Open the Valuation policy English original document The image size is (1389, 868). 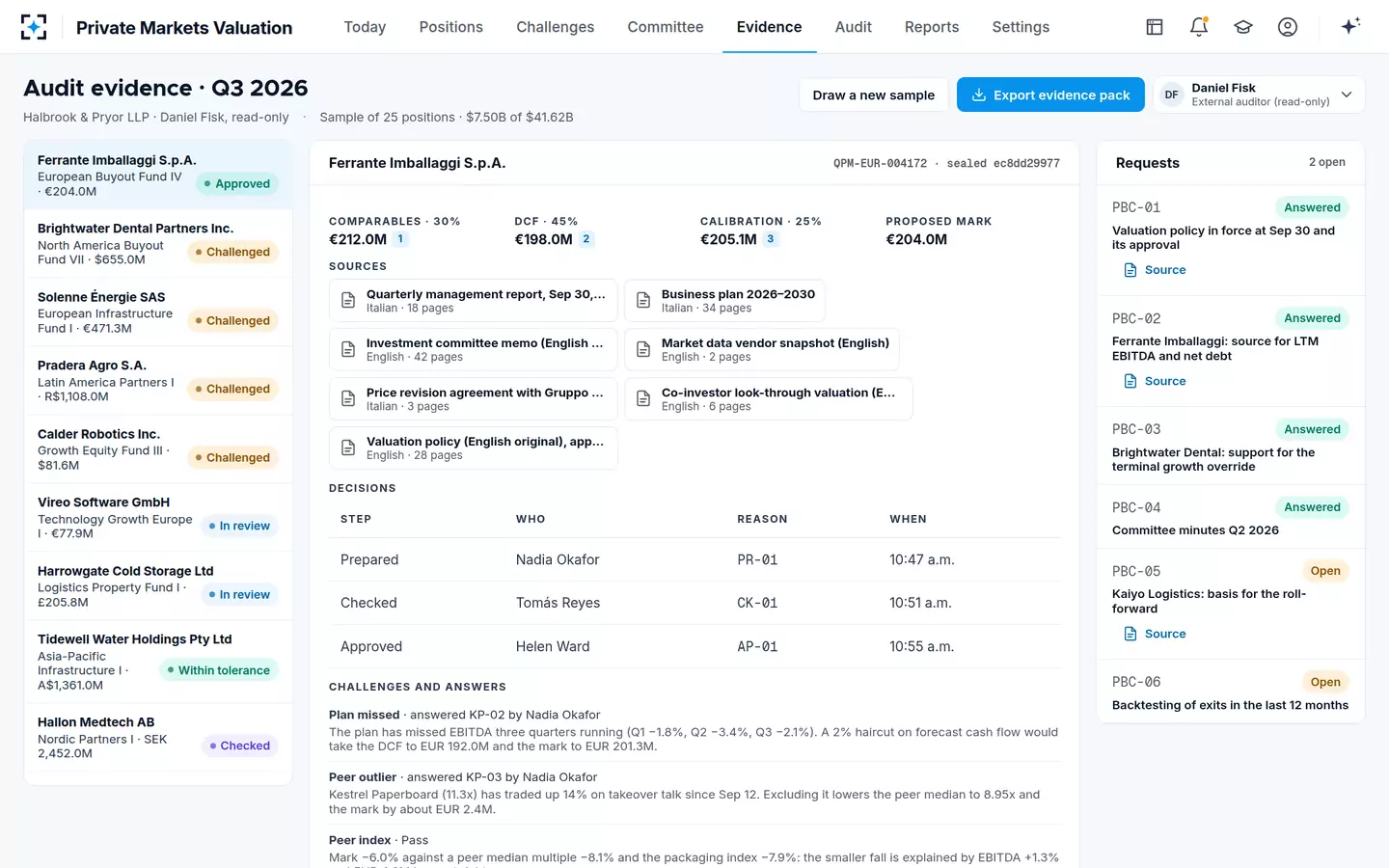pyautogui.click(x=473, y=448)
